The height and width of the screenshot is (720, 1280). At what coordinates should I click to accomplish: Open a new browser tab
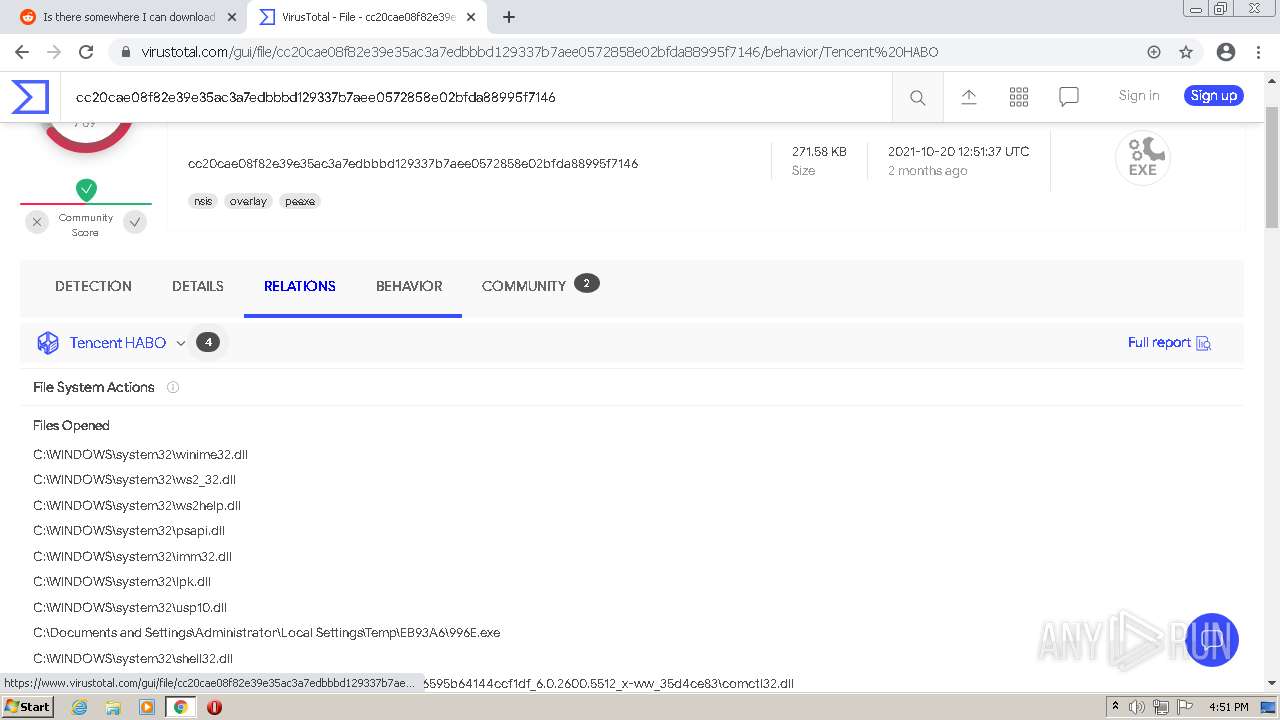(x=508, y=17)
